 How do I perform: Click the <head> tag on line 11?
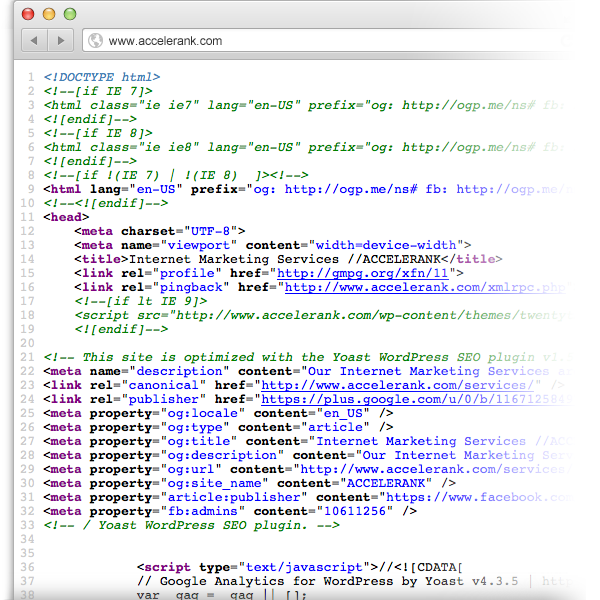(x=66, y=217)
